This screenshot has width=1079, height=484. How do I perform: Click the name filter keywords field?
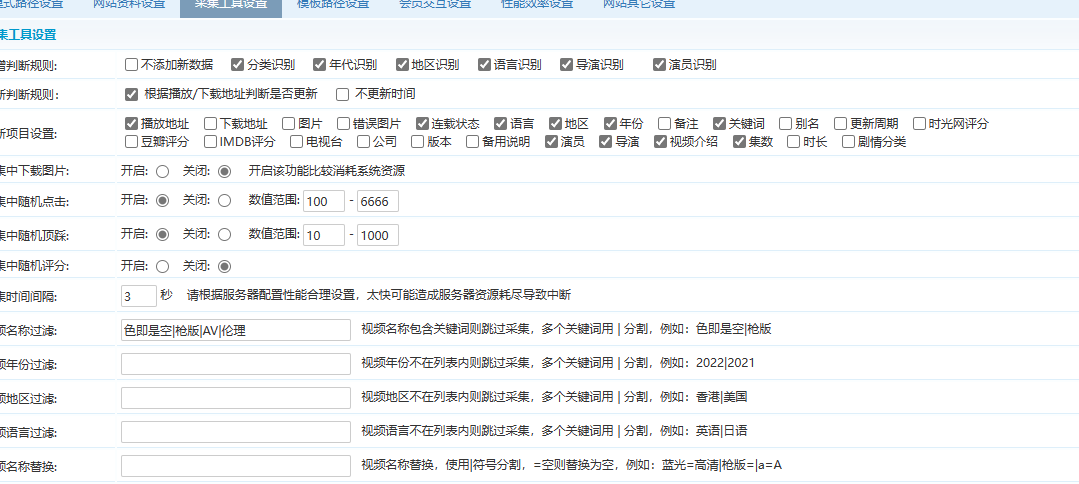coord(235,331)
